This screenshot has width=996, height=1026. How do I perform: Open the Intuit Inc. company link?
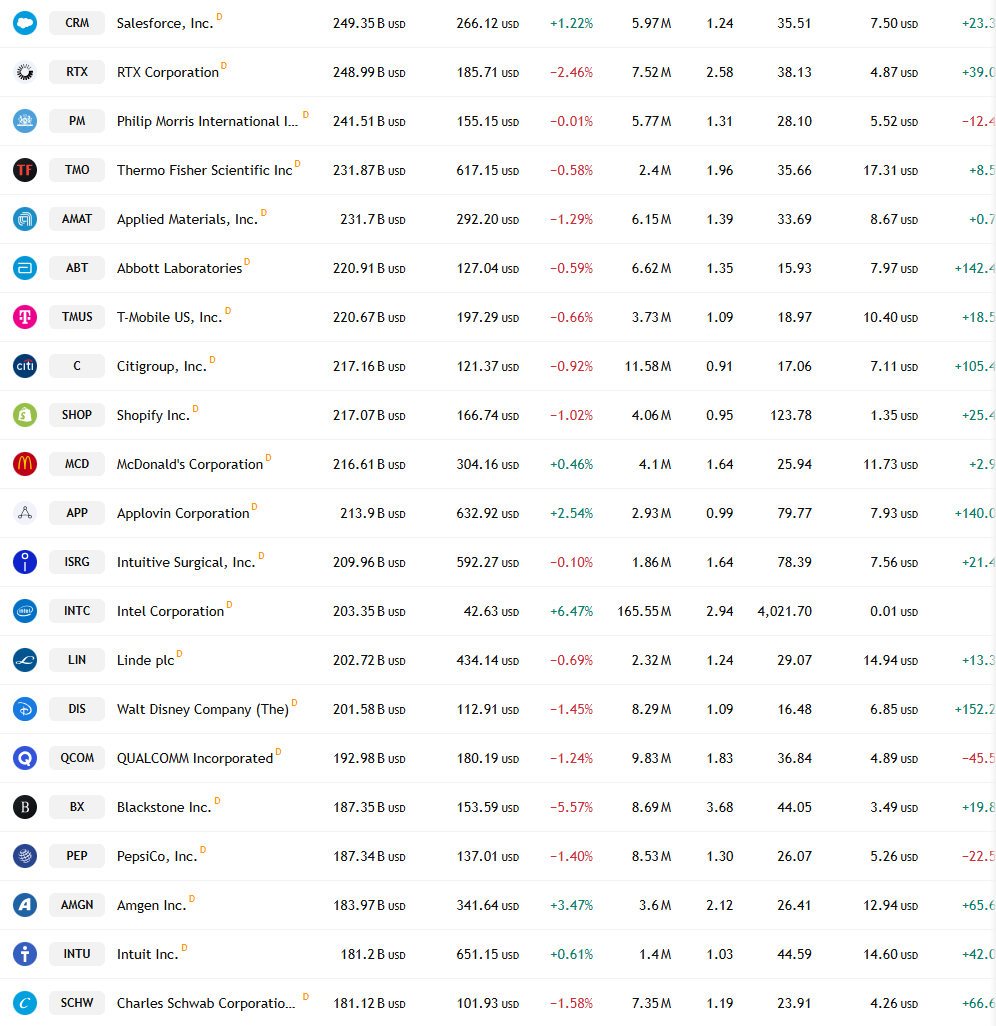[148, 955]
